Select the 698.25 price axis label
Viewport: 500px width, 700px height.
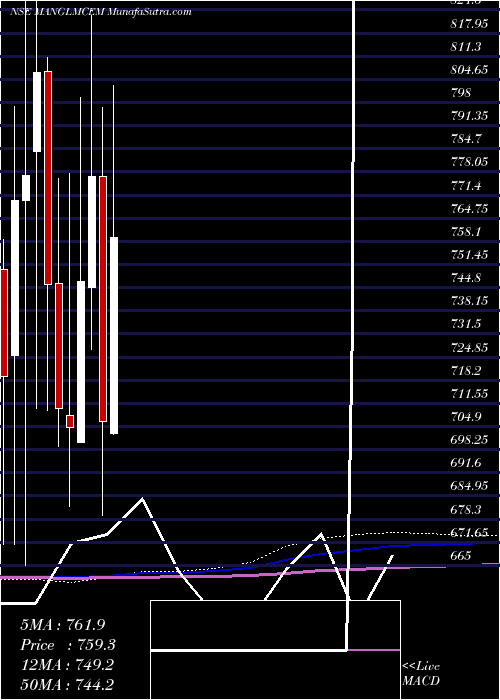pyautogui.click(x=469, y=441)
